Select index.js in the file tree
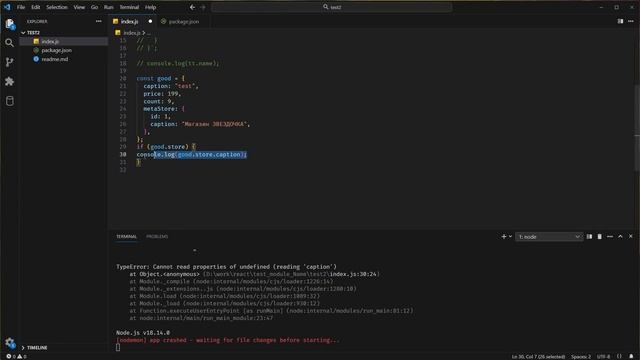640x360 pixels. point(64,41)
